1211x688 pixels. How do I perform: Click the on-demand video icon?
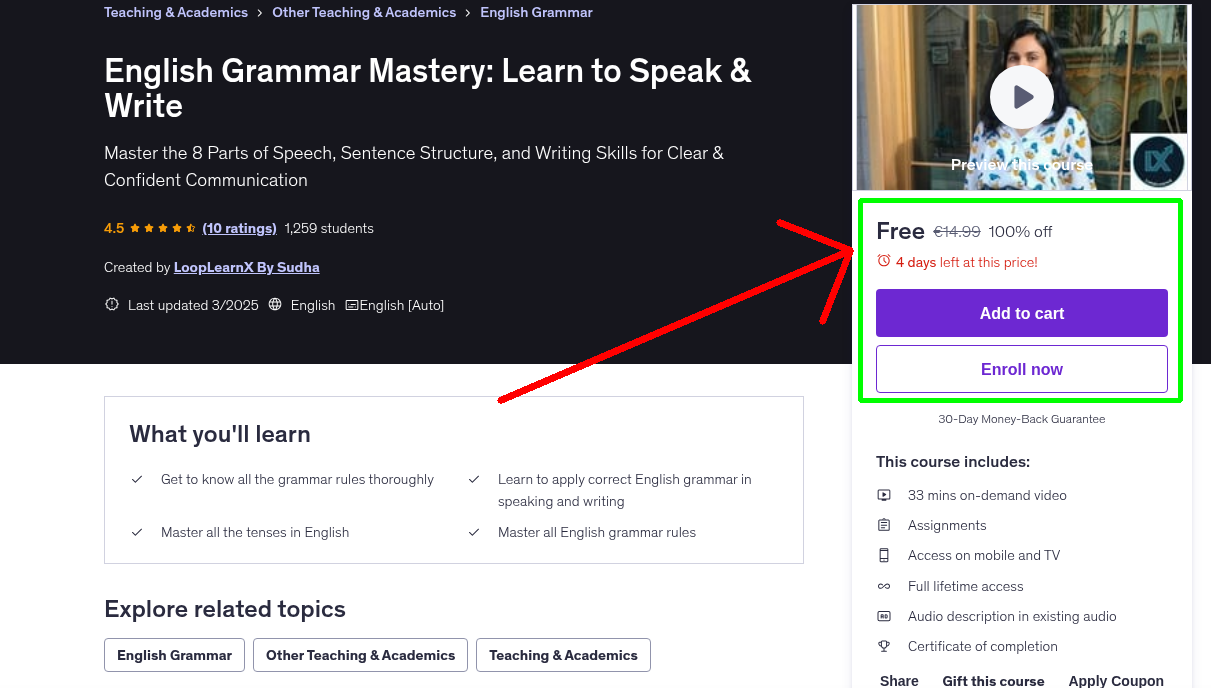pyautogui.click(x=884, y=494)
